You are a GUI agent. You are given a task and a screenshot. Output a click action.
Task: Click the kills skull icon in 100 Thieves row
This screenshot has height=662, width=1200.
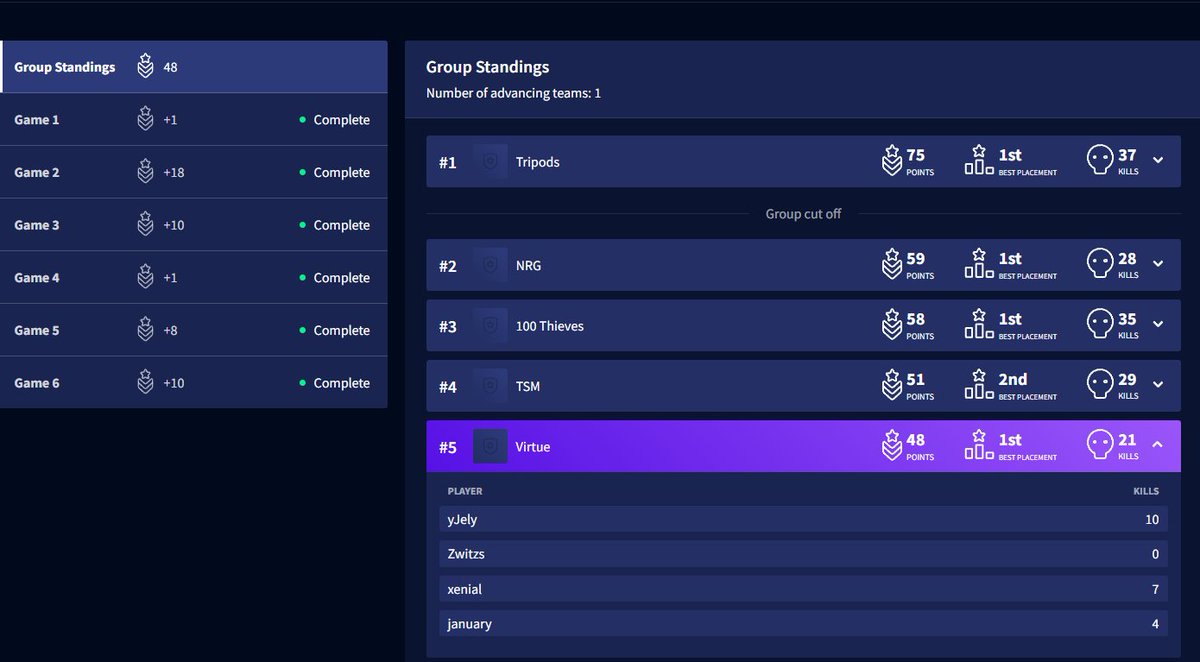1099,325
